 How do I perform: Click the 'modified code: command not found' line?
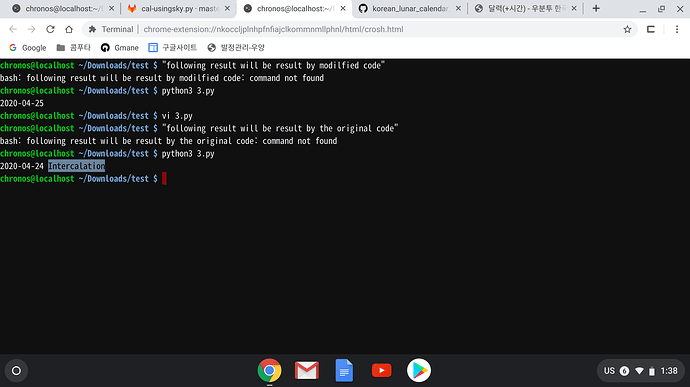coord(162,78)
